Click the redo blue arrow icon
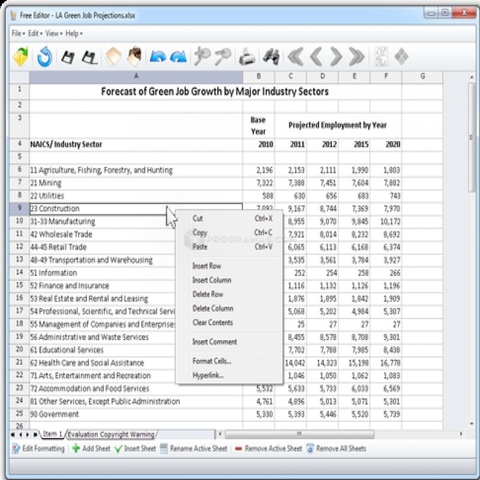480x480 pixels. [x=179, y=56]
